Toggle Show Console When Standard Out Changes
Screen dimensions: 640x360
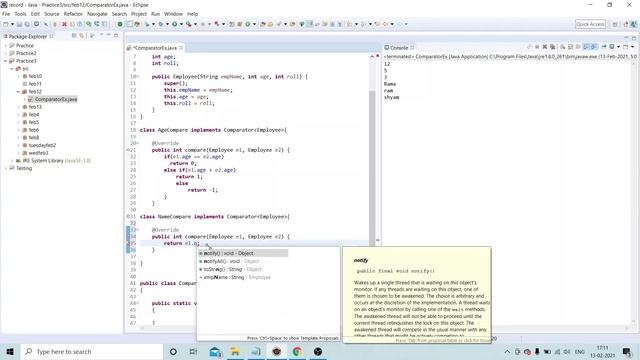(587, 47)
